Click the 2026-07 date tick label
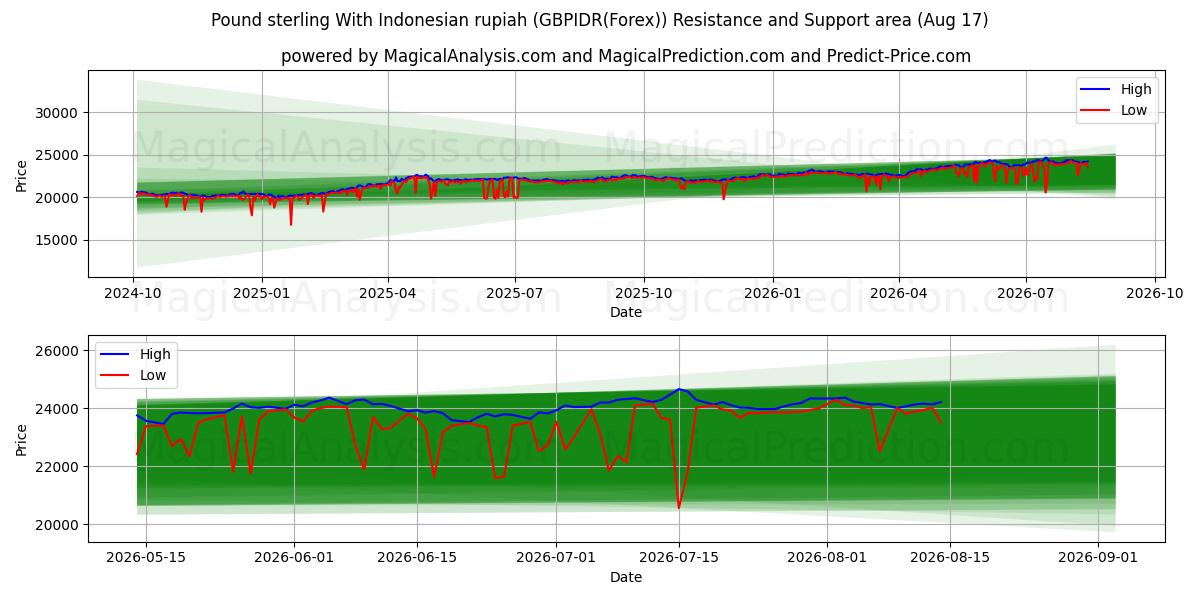 click(1025, 295)
